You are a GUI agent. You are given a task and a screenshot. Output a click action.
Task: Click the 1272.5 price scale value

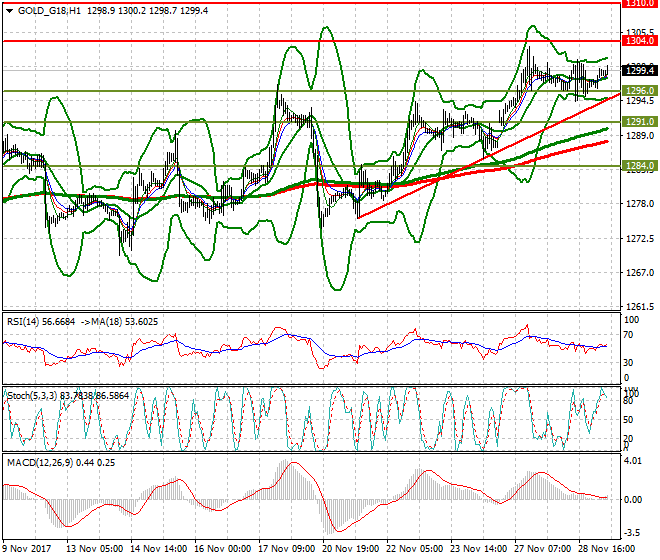tap(640, 239)
